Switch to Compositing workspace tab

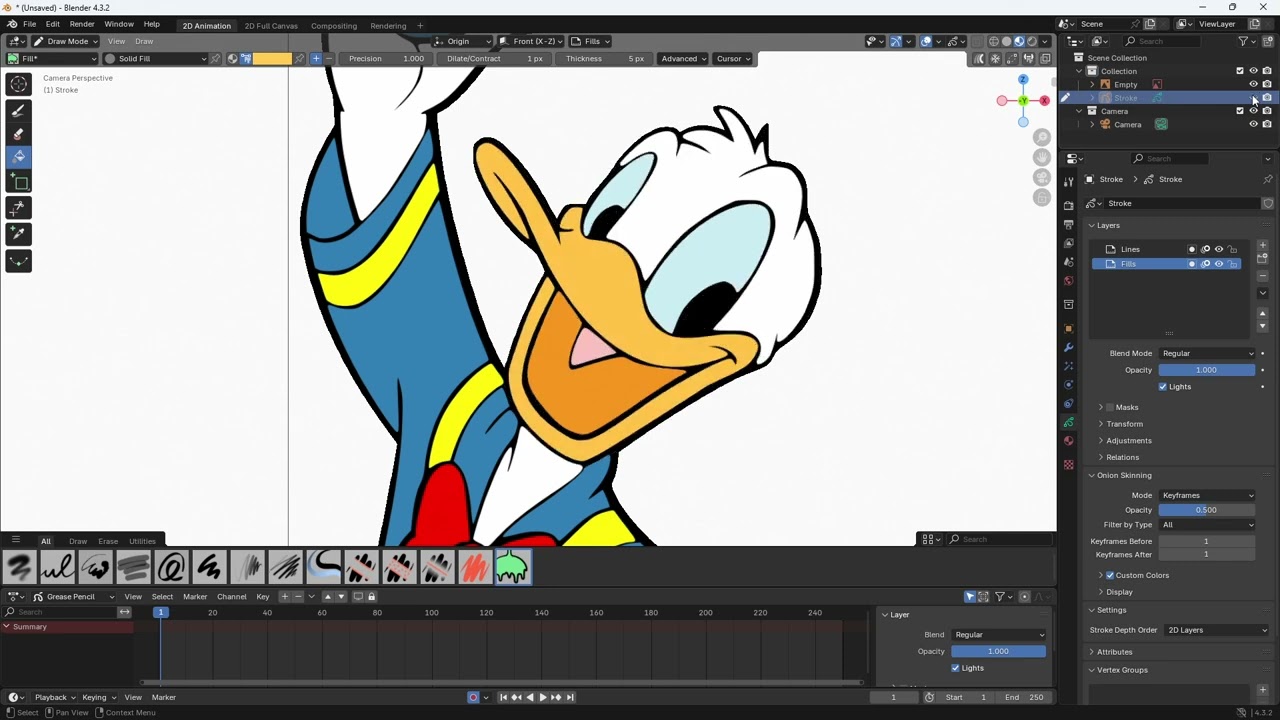[334, 25]
